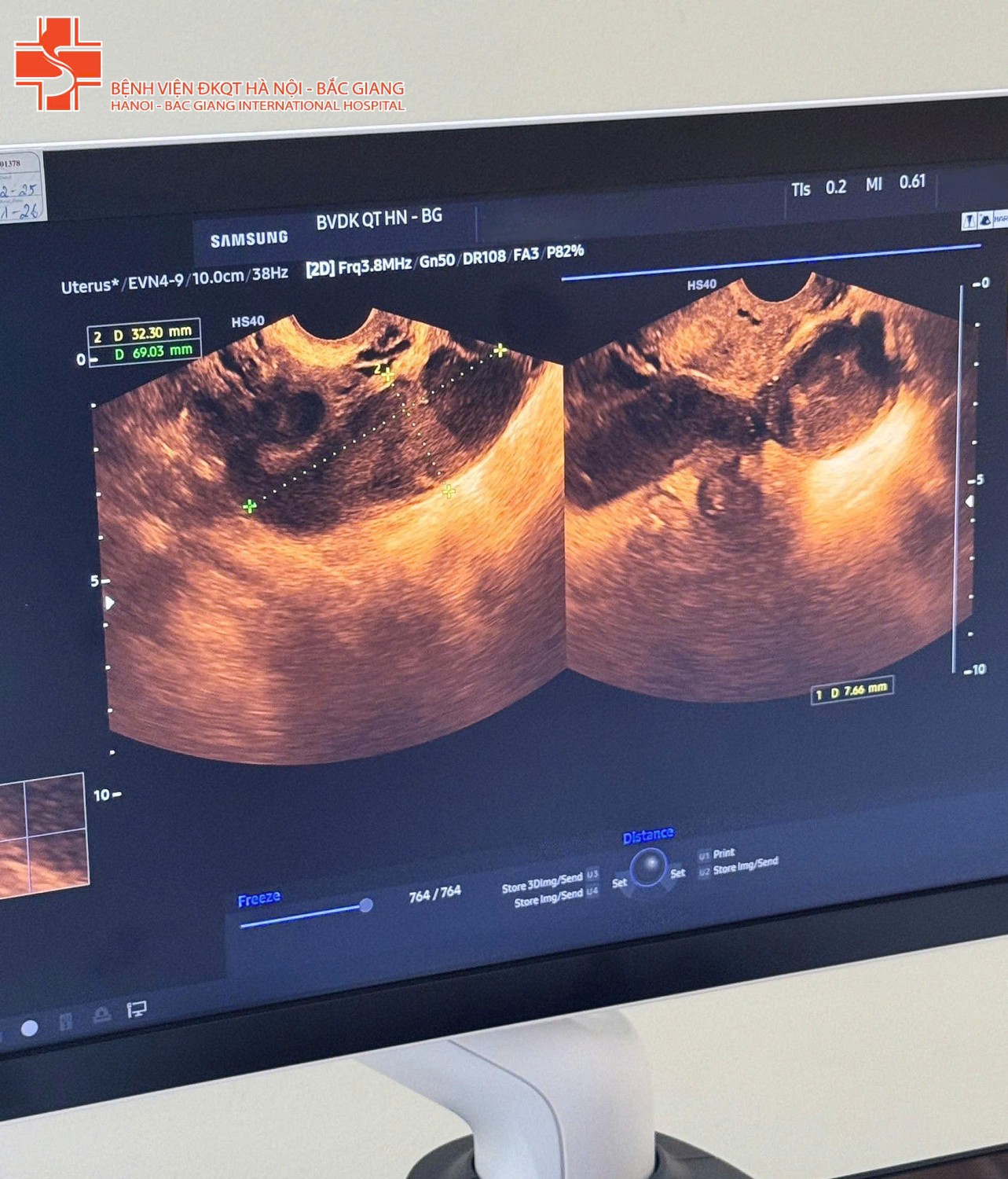This screenshot has height=1179, width=1008.
Task: Select the green caliper cross at left end
Action: (249, 507)
